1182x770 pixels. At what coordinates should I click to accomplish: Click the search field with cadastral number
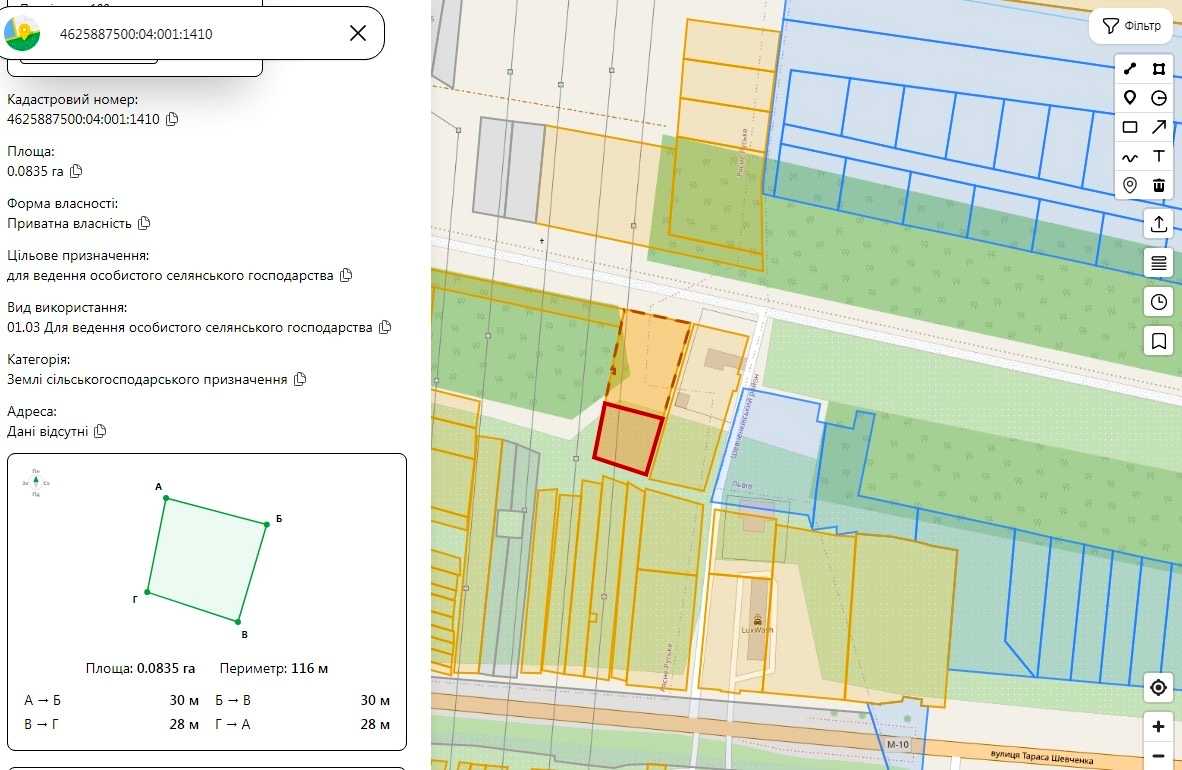click(x=192, y=33)
